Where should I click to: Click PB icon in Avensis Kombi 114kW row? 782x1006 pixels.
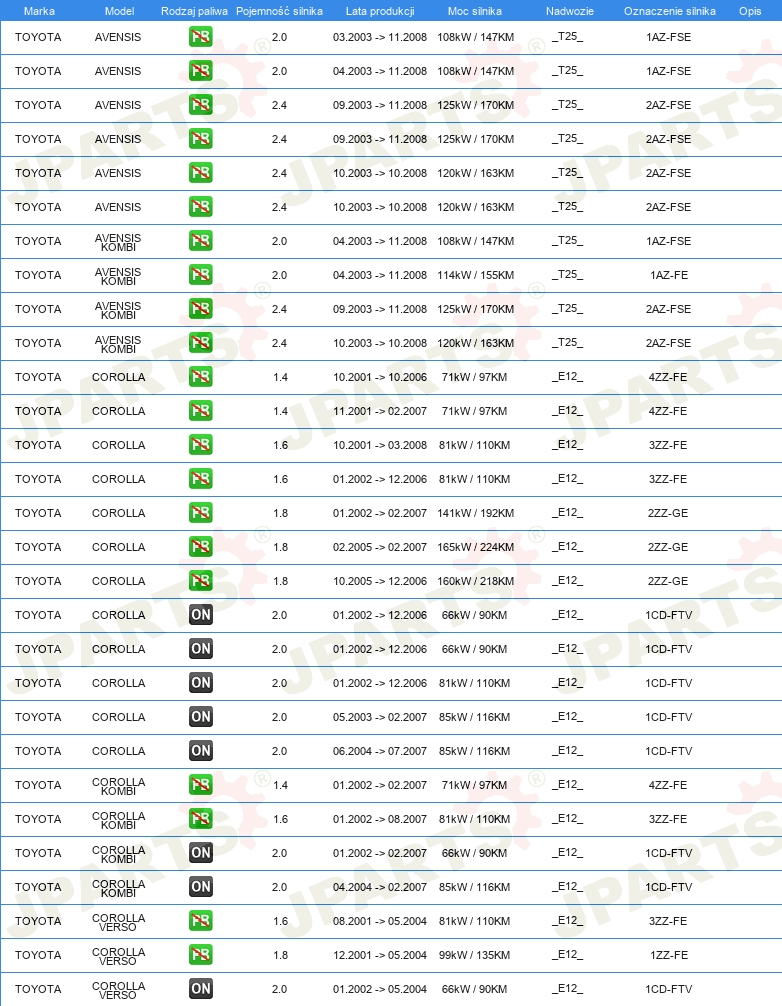[x=201, y=275]
